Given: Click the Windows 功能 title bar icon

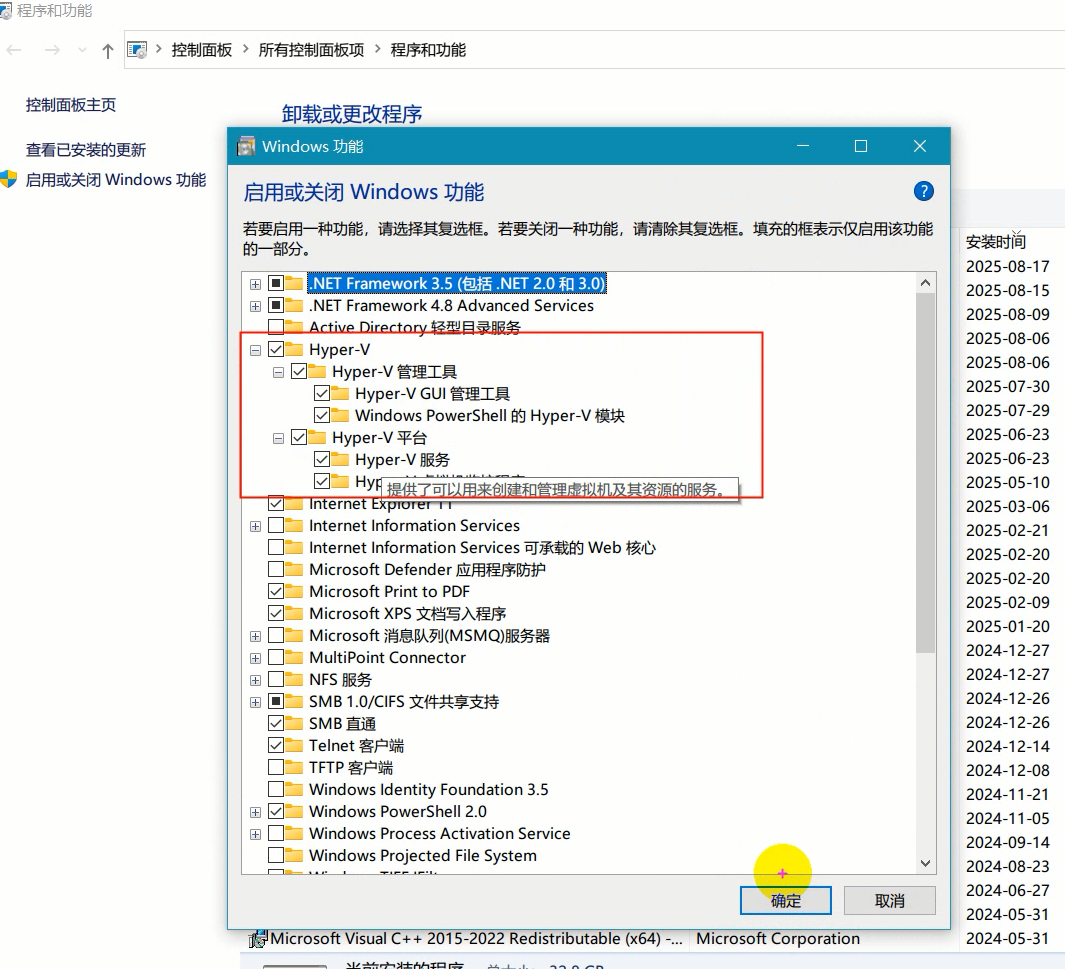Looking at the screenshot, I should pyautogui.click(x=245, y=146).
